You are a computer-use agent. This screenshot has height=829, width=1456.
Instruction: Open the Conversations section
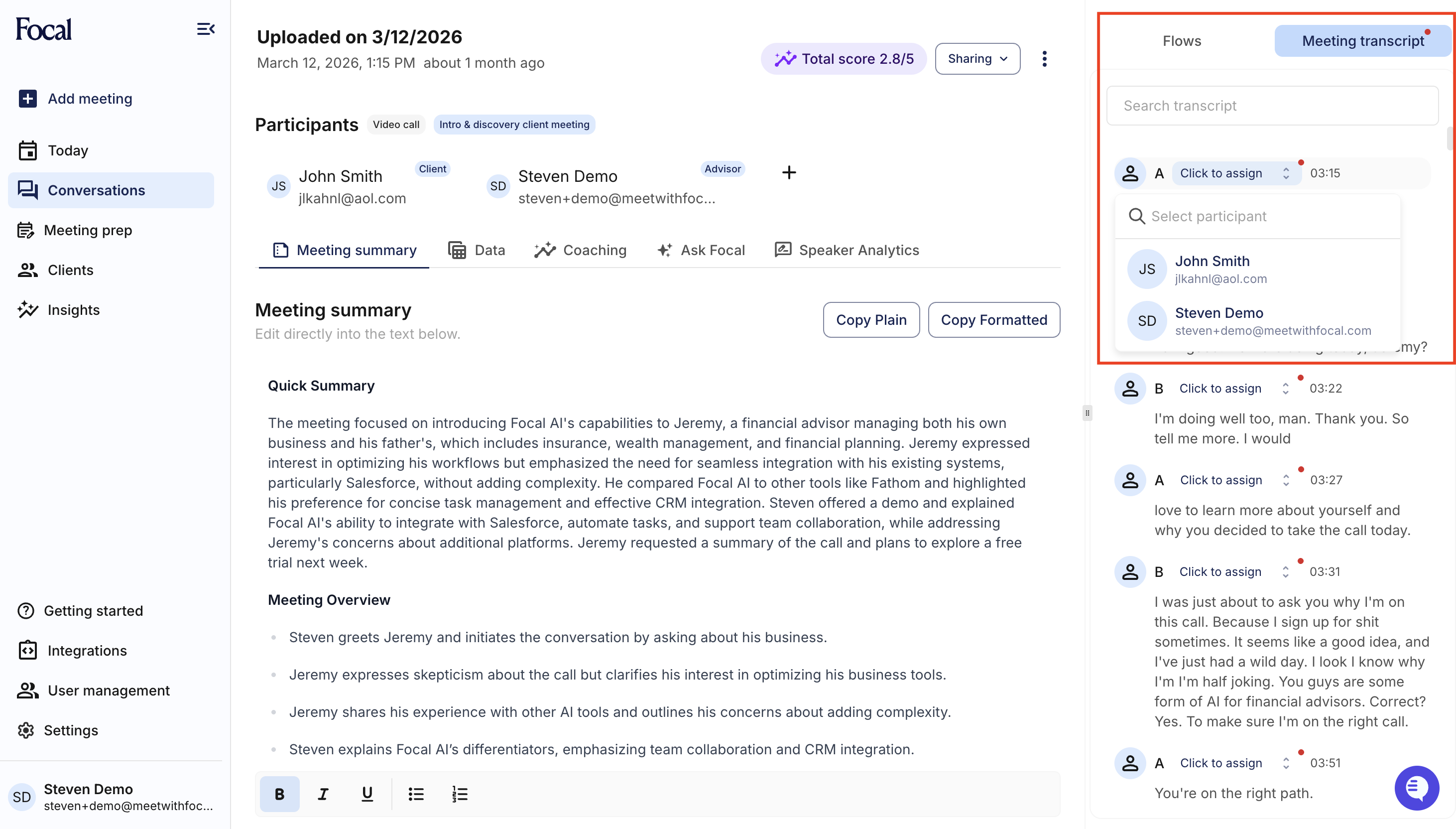pos(96,190)
